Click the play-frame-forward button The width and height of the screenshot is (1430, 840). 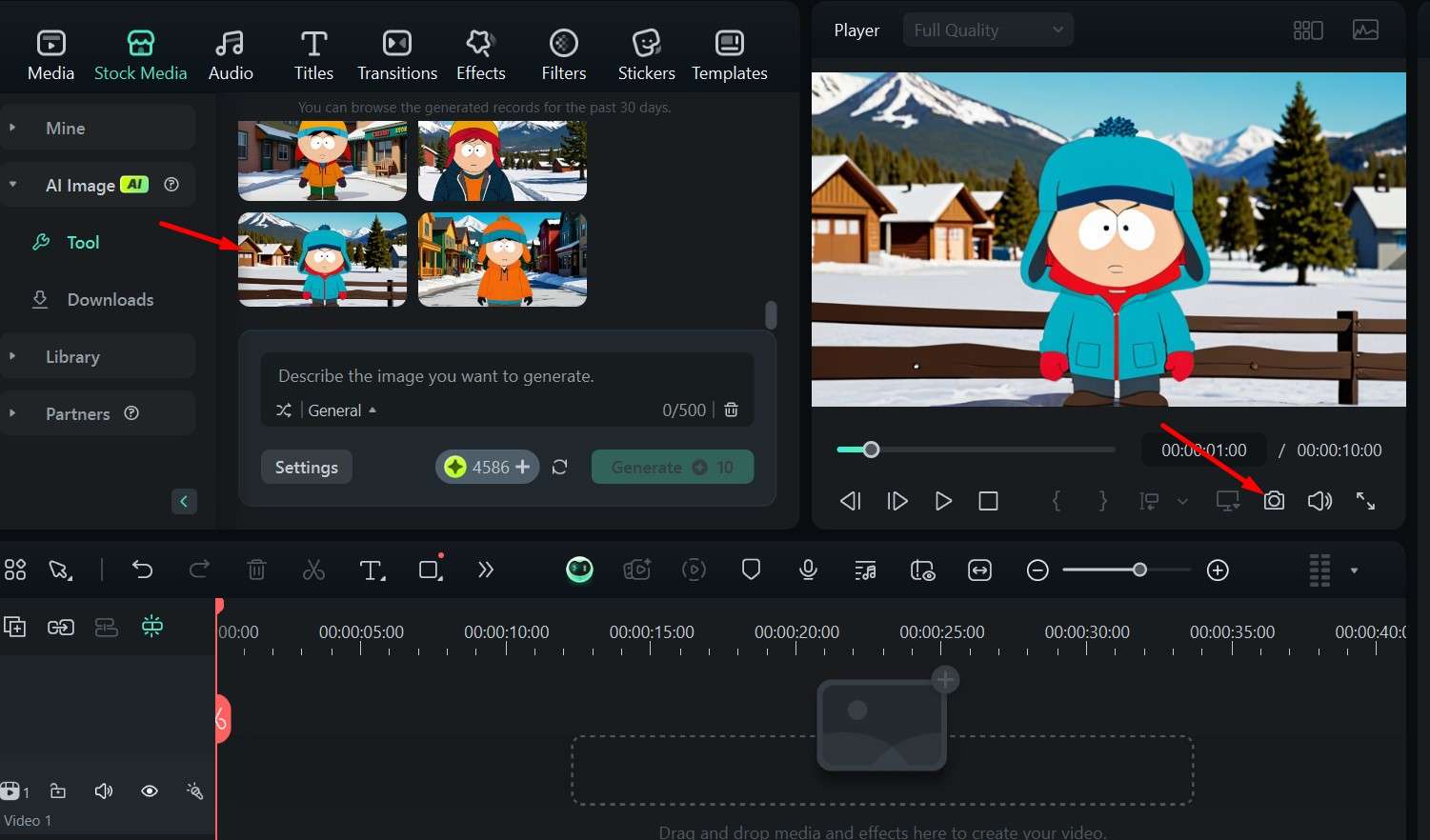coord(897,501)
